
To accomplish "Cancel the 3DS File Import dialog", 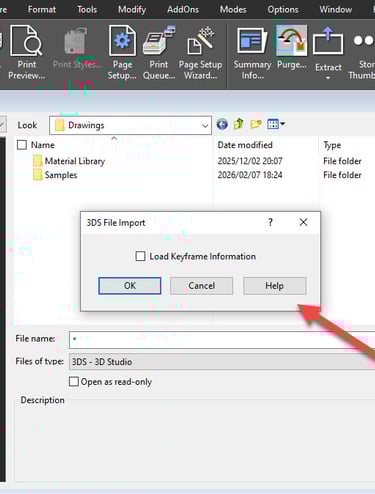I will point(201,286).
